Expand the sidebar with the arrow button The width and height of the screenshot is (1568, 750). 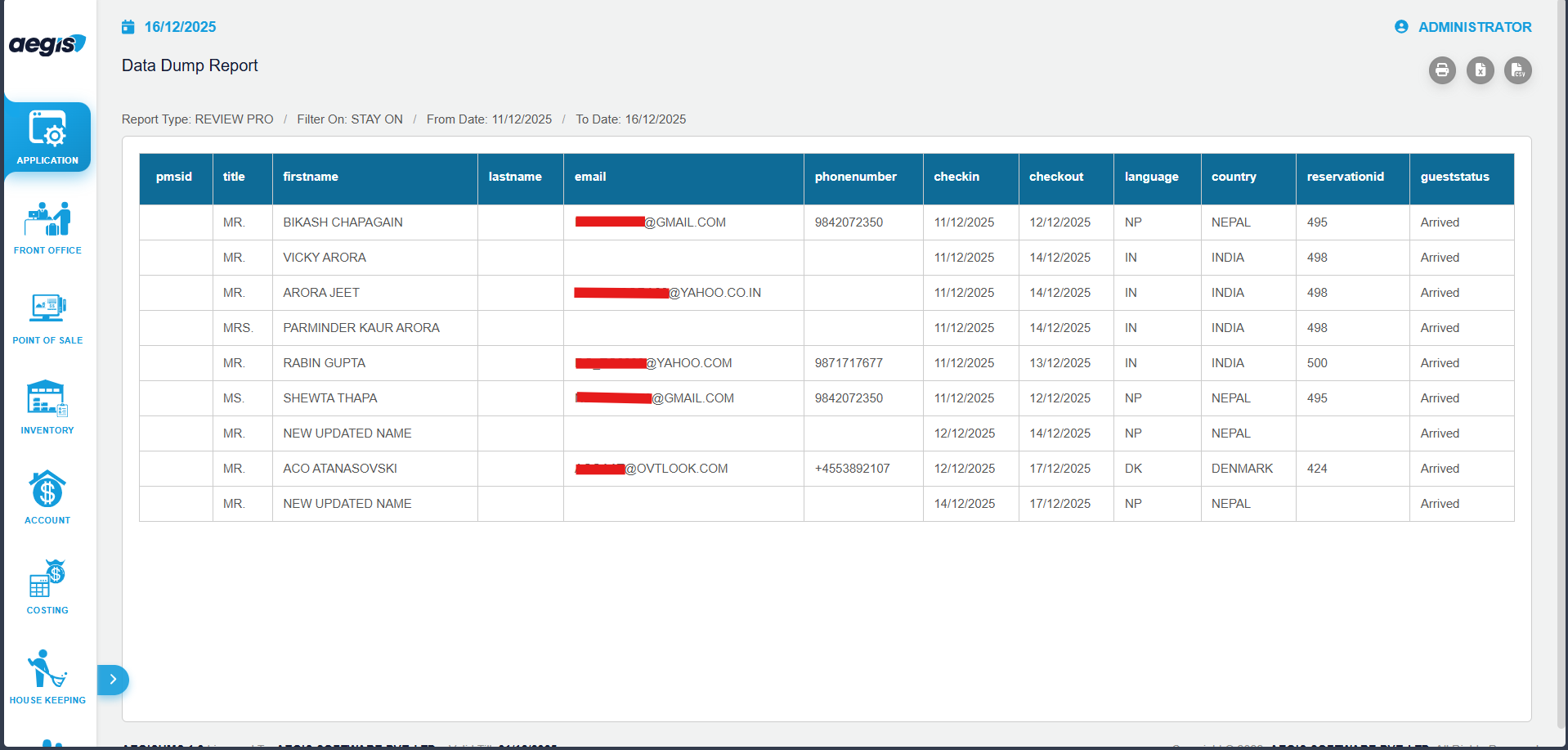pos(113,680)
